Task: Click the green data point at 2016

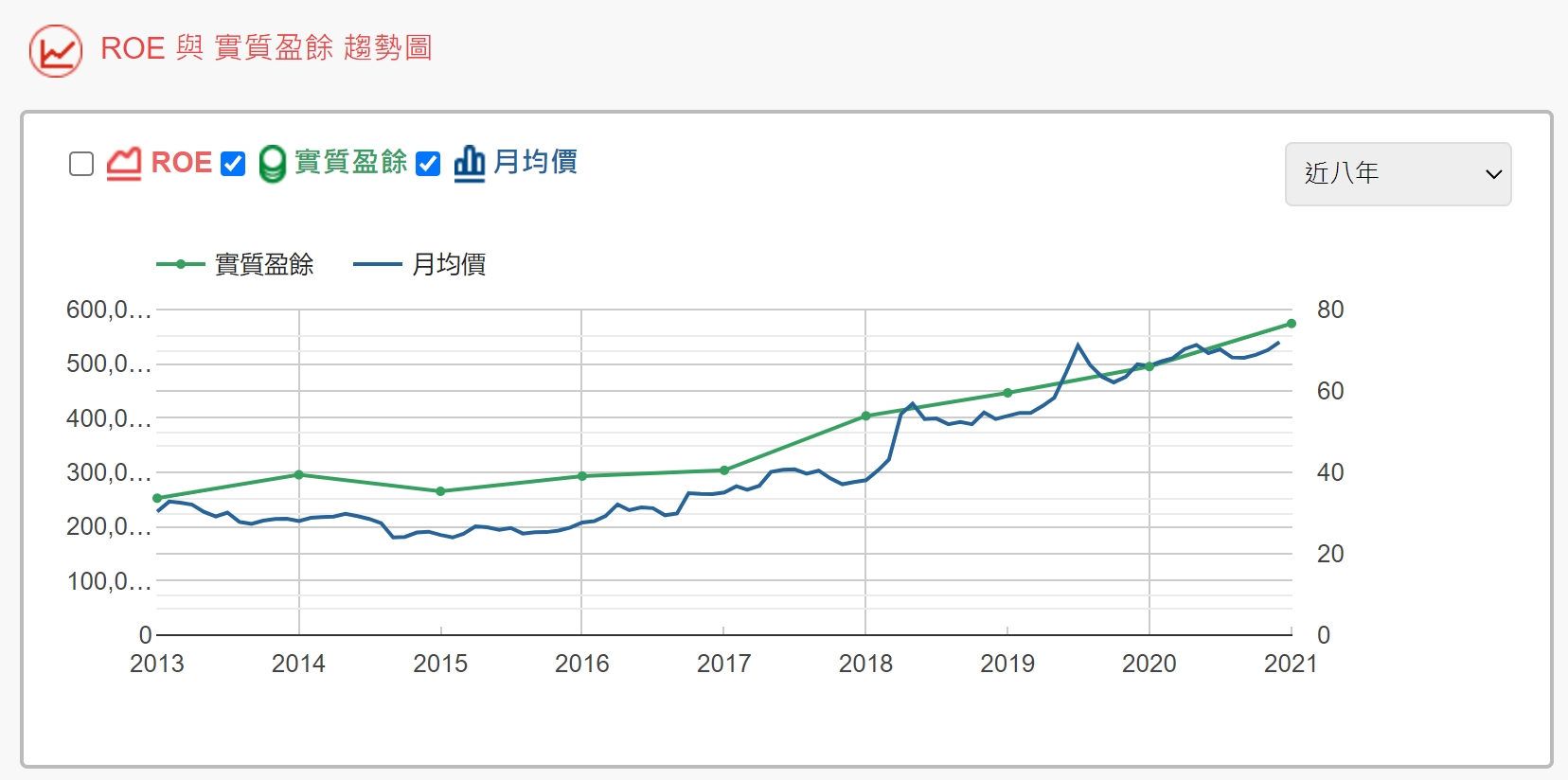Action: [582, 477]
